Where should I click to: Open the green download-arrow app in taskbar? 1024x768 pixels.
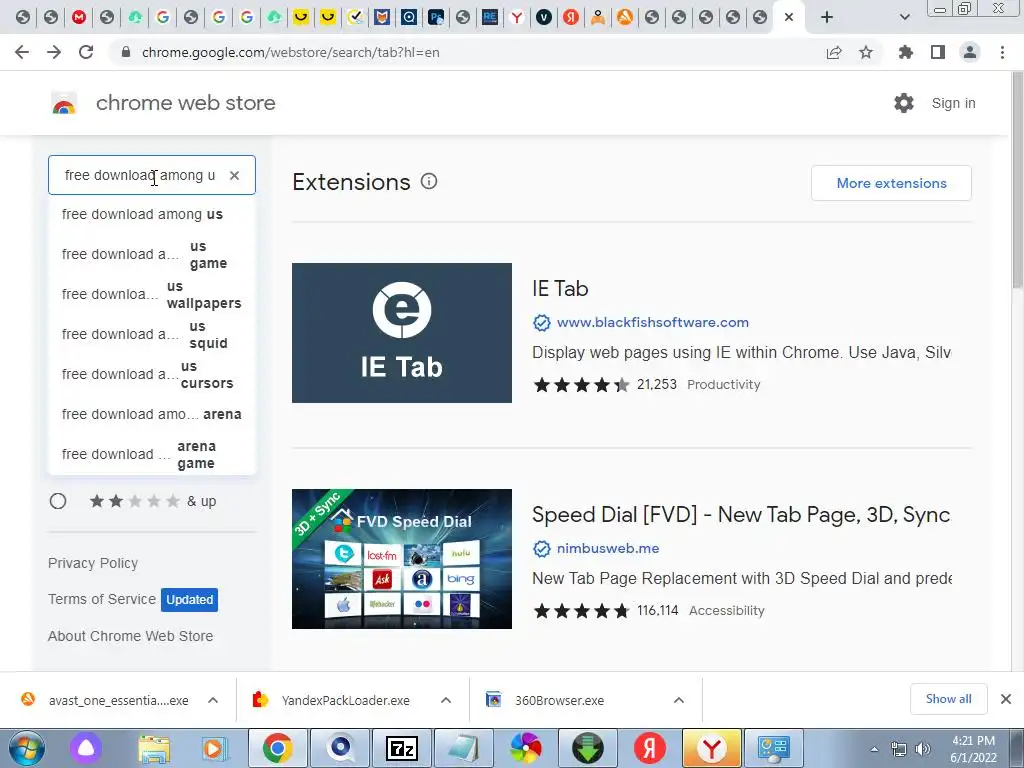click(x=588, y=748)
